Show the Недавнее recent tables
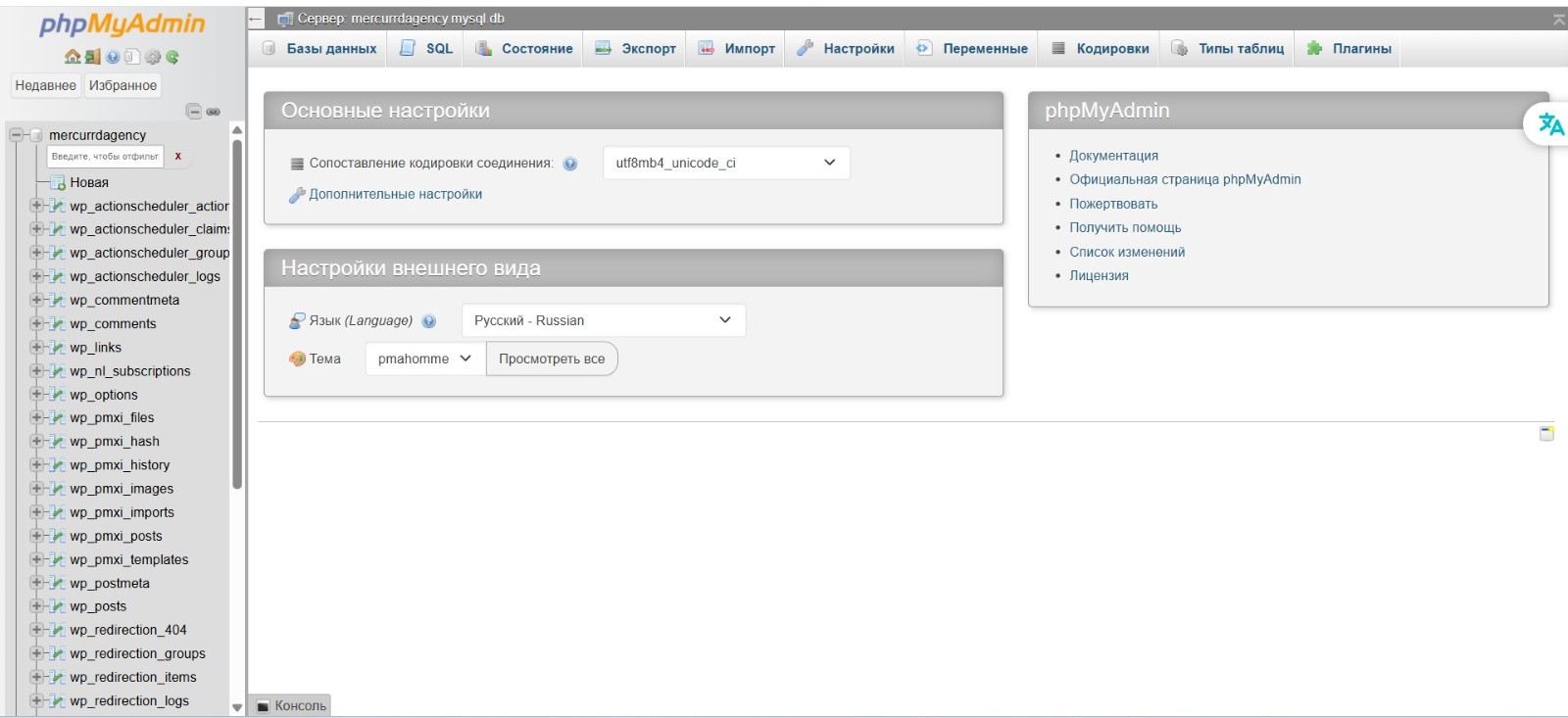 click(x=46, y=85)
